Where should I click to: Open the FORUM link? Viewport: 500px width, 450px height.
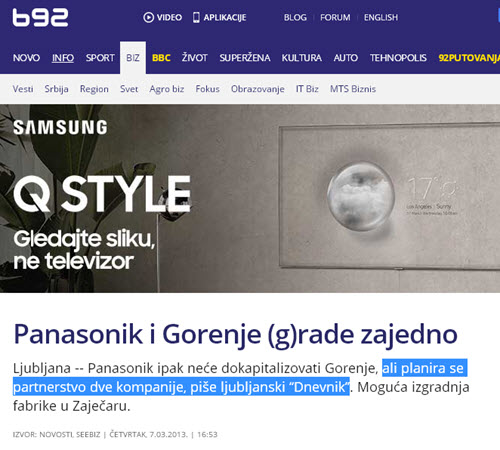[x=335, y=17]
